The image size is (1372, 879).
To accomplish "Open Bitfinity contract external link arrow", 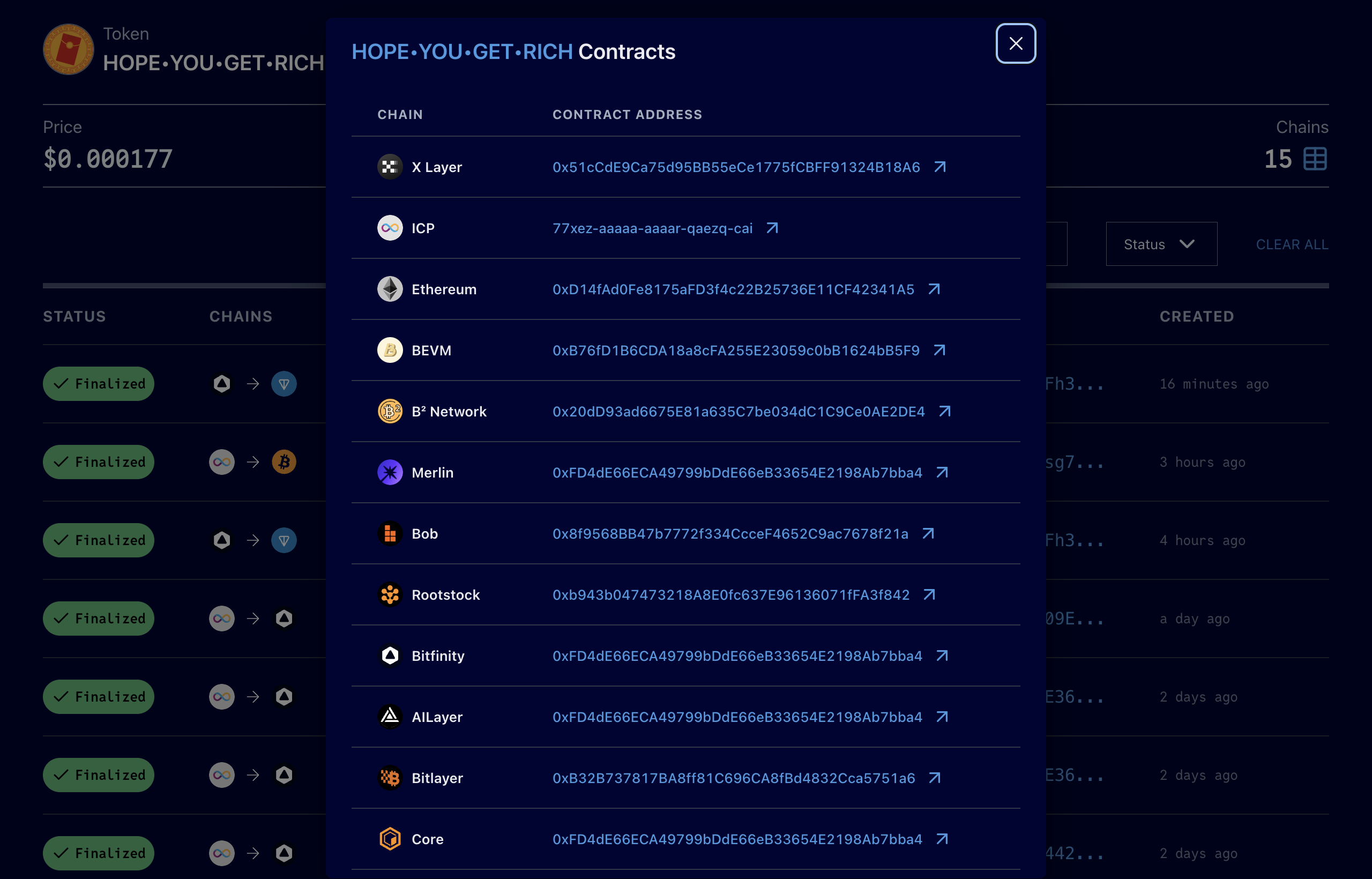I will point(942,655).
